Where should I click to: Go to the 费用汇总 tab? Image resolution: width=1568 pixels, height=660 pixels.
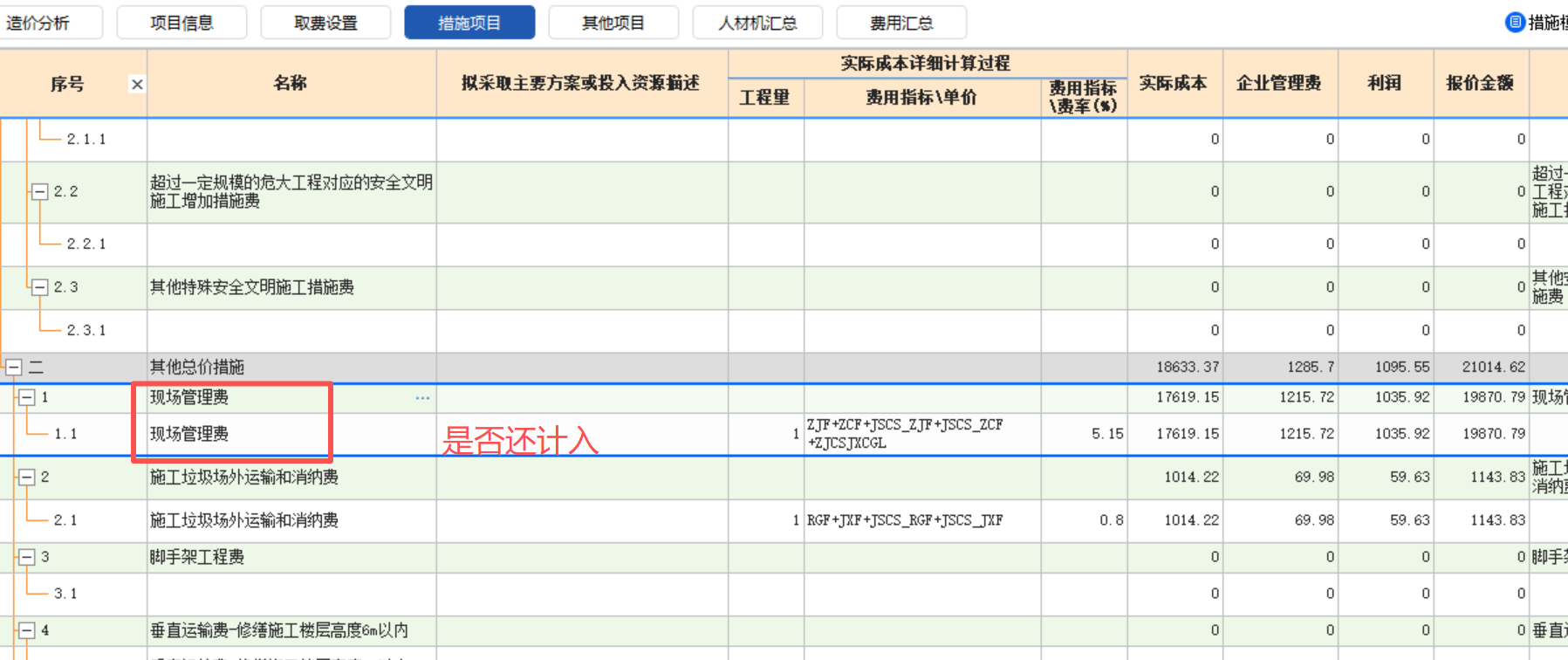tap(901, 23)
